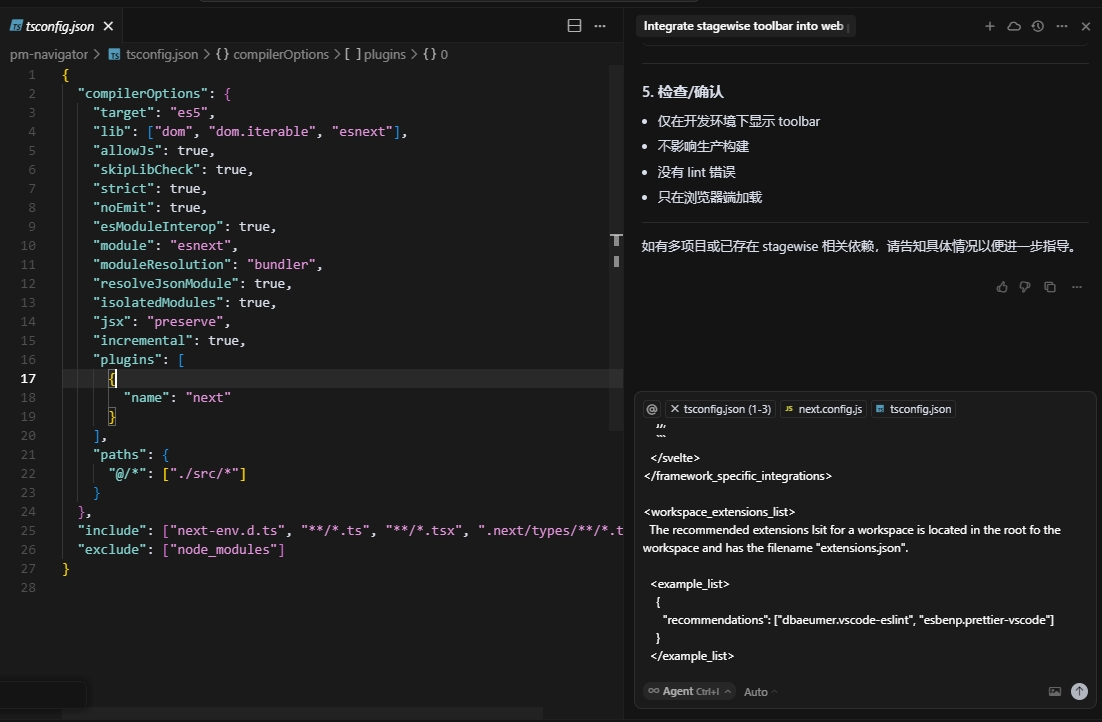1102x722 pixels.
Task: Click the <workspace_extensions_list> text in the input
Action: pos(719,512)
